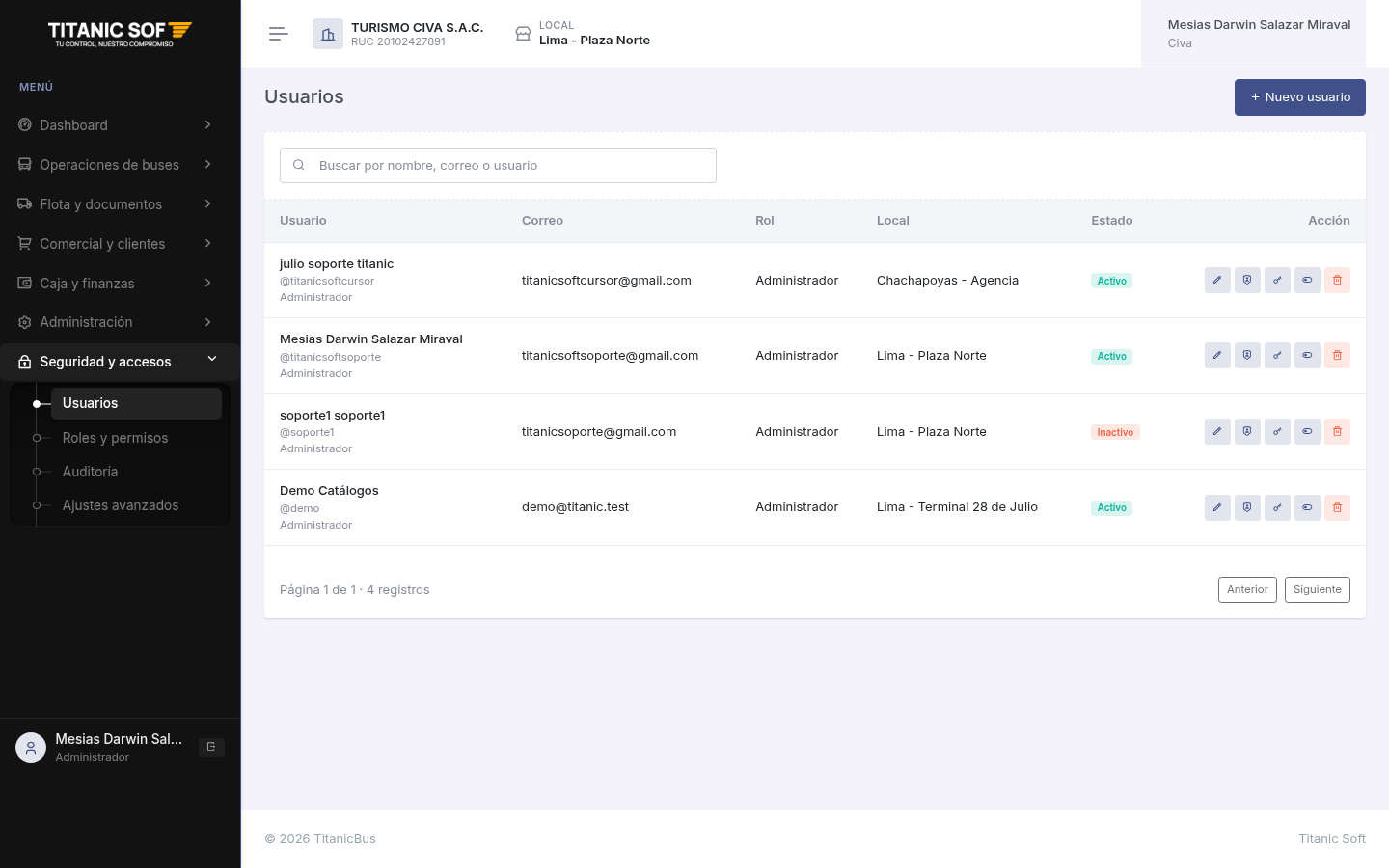Open Roles y permisos submenu item
Screen dimensions: 1389x868
coord(115,438)
